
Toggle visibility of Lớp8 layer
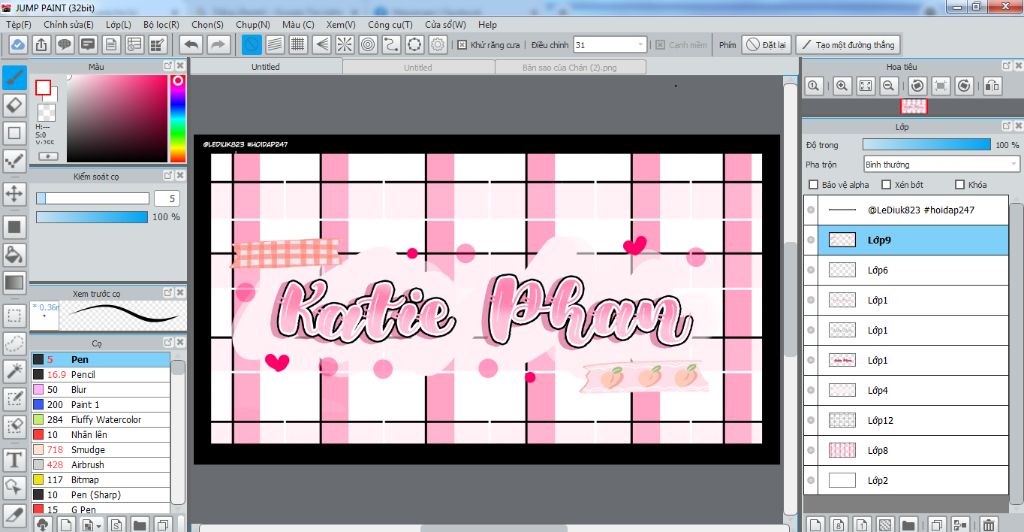811,450
